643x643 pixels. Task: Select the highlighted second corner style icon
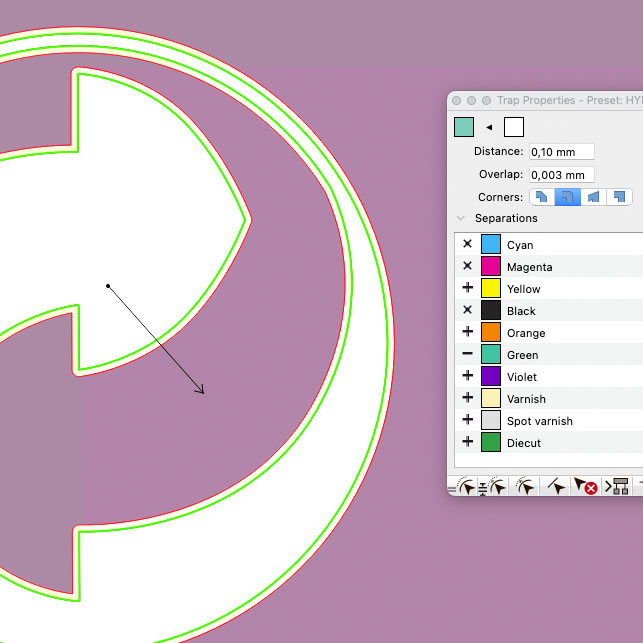[568, 197]
